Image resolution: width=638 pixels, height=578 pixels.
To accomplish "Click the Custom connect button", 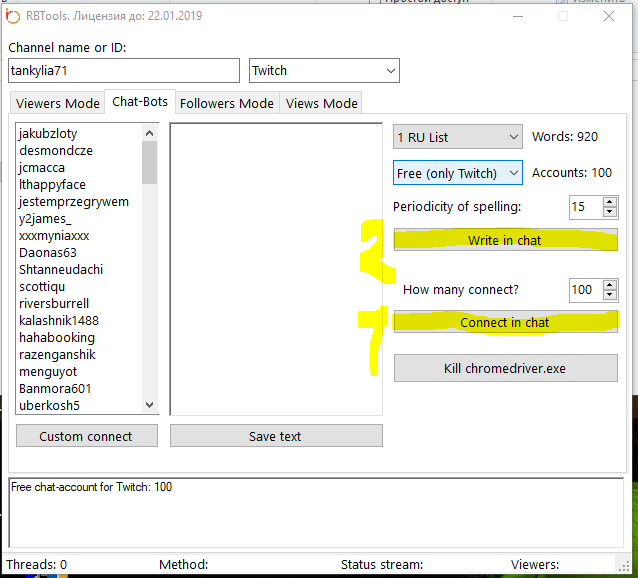I will (x=85, y=436).
